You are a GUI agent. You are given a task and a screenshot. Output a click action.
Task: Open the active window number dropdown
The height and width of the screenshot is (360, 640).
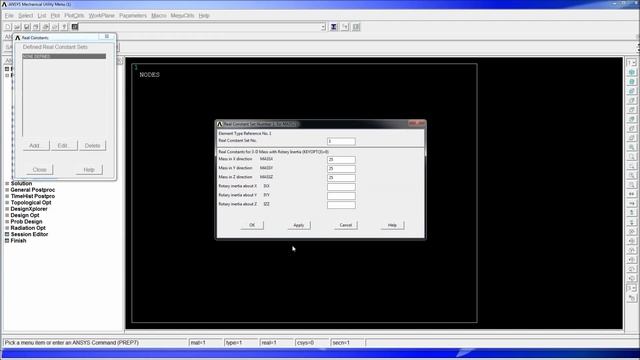point(631,62)
